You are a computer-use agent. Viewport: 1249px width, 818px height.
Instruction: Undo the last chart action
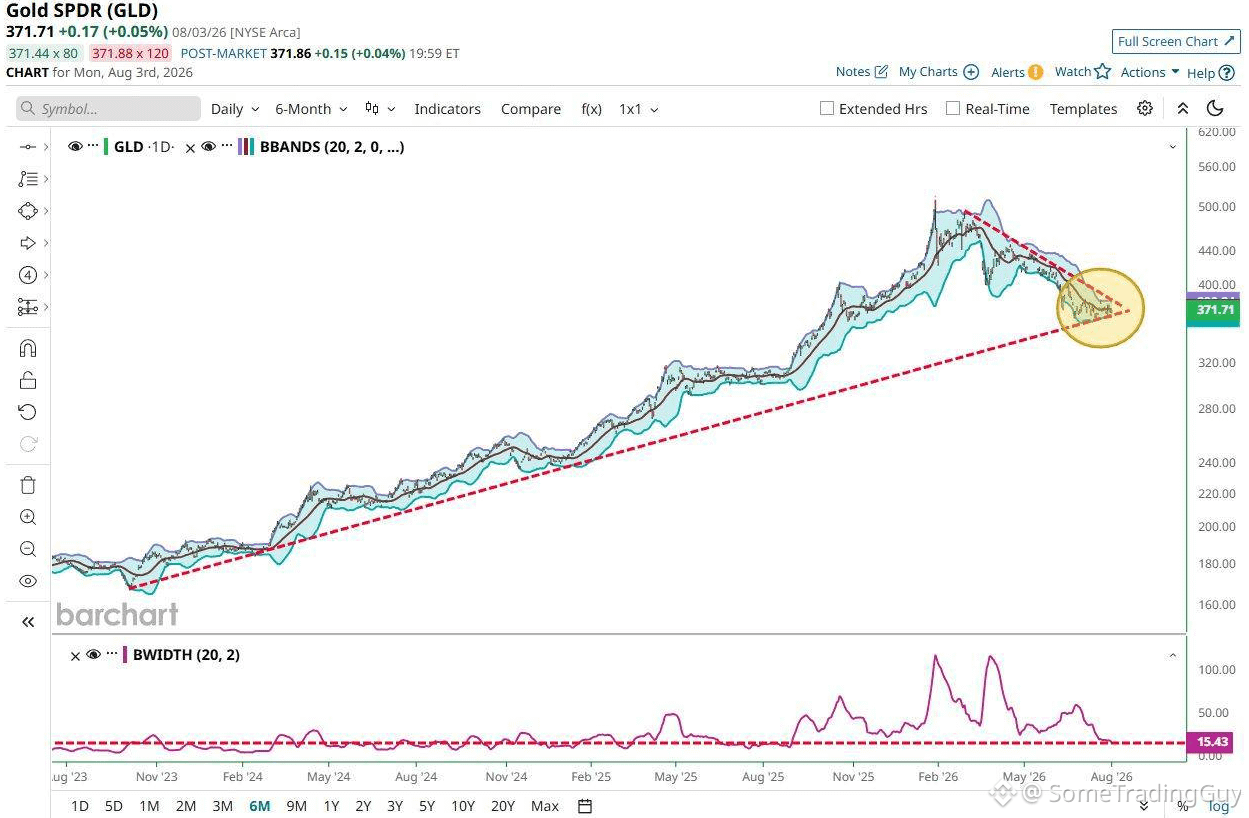pos(28,412)
